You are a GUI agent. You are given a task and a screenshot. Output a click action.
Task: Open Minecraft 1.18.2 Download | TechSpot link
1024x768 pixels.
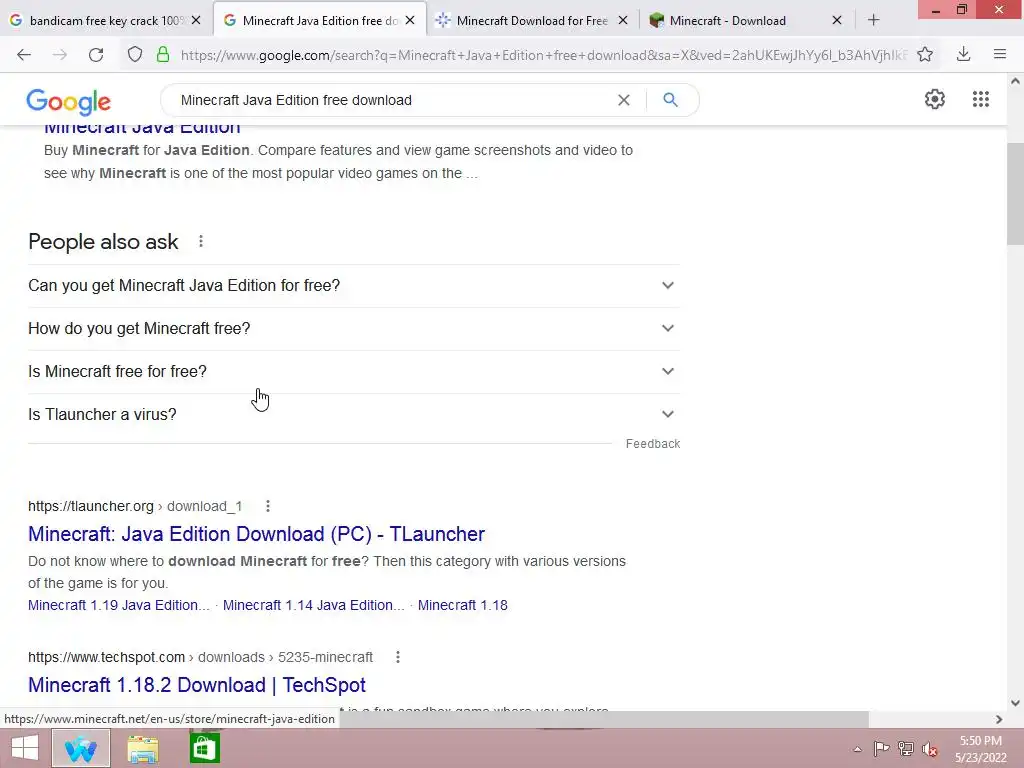197,685
